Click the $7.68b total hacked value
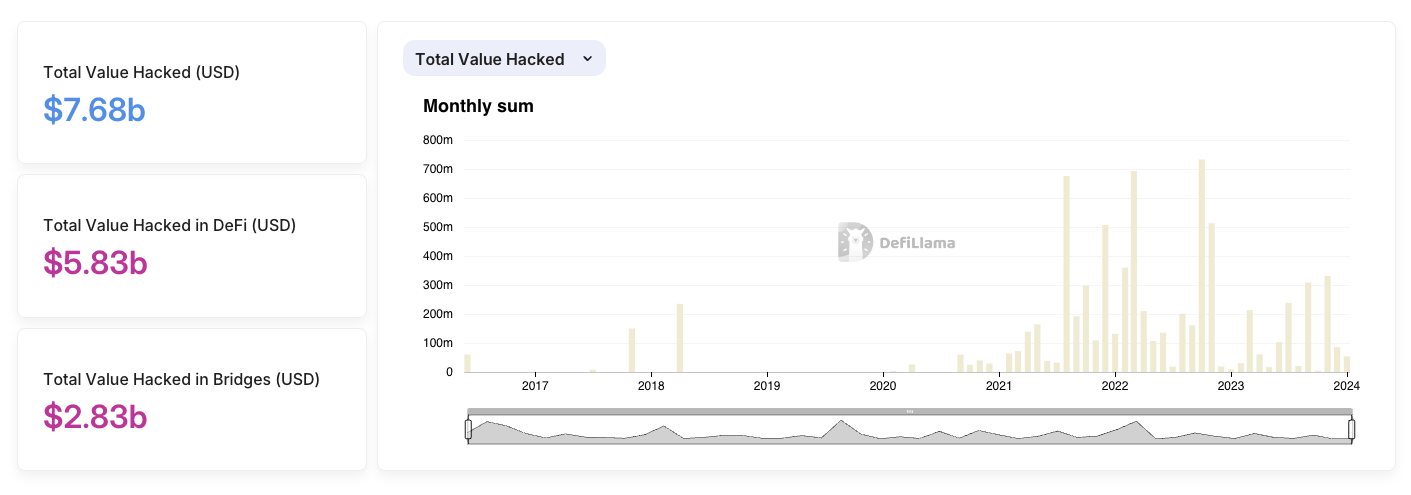Screen dimensions: 1411x495 [x=94, y=109]
